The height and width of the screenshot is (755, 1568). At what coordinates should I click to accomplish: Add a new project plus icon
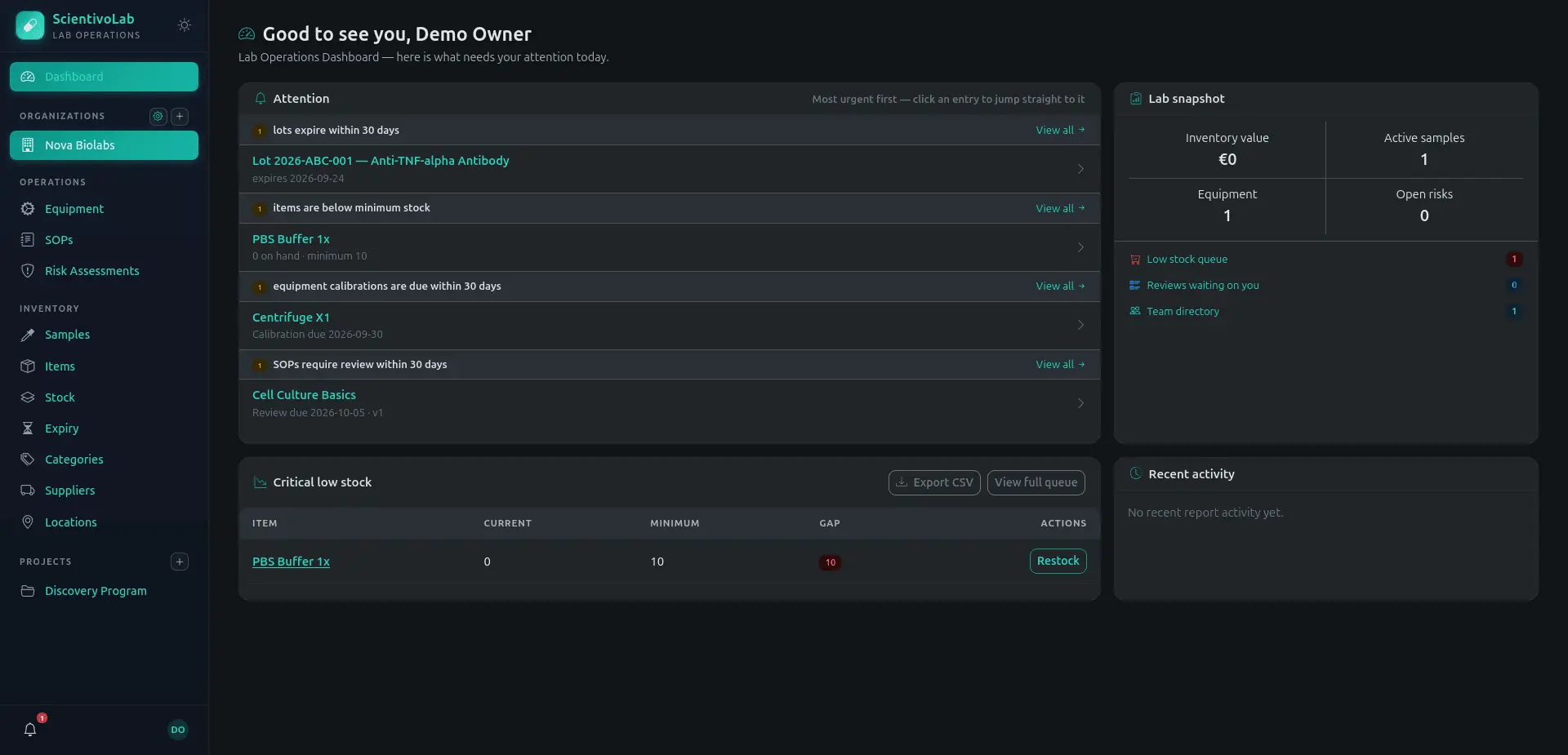[x=180, y=562]
